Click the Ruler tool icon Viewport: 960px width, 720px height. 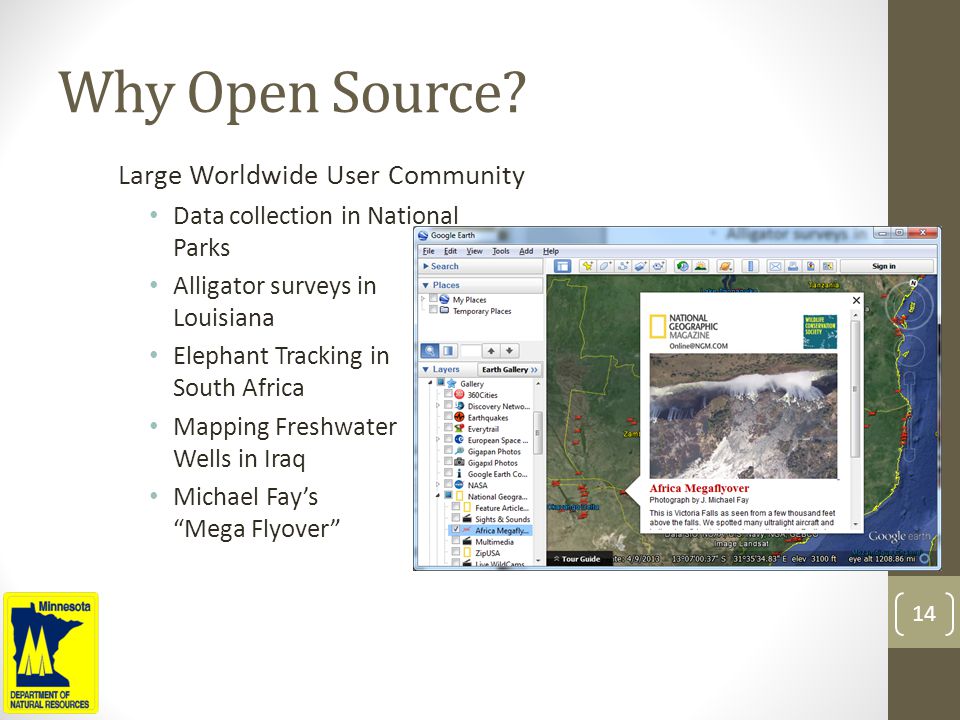pos(750,266)
